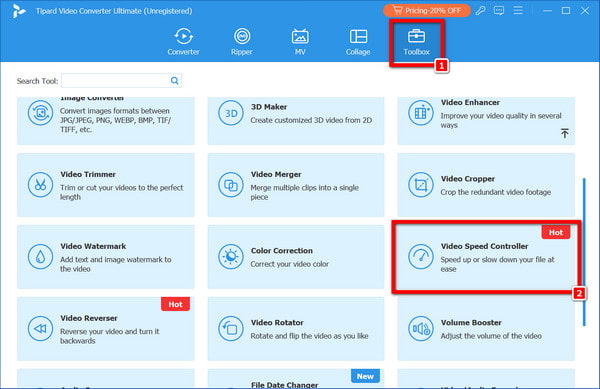
Task: Click 'Reverse your video' description text
Action: pos(109,336)
